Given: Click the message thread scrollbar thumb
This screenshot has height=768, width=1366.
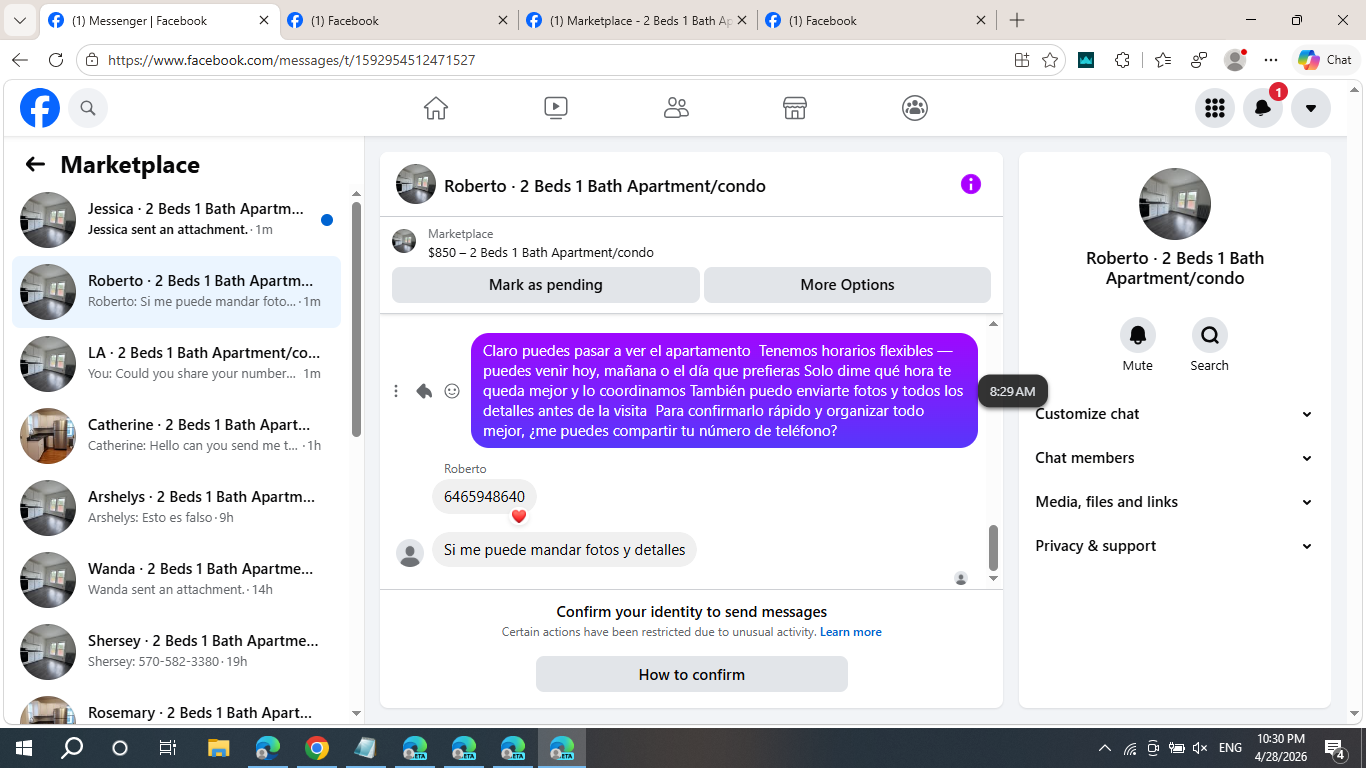Looking at the screenshot, I should (993, 547).
